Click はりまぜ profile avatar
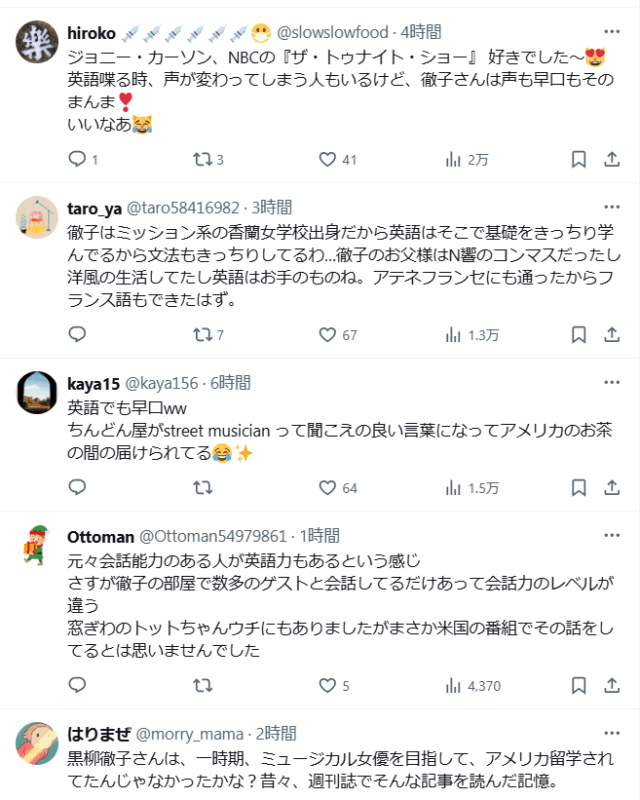Image resolution: width=640 pixels, height=800 pixels. (x=37, y=741)
